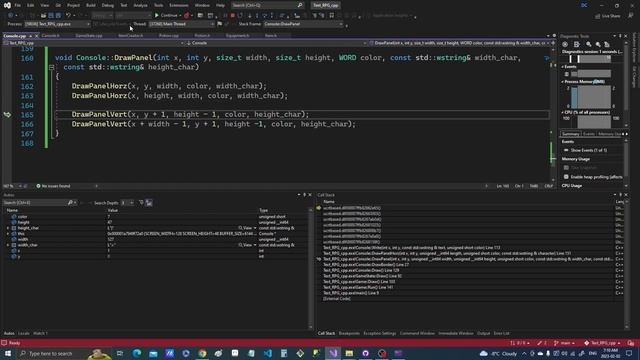Image resolution: width=640 pixels, height=360 pixels.
Task: Close the Console.cpp editor tab
Action: pos(36,36)
